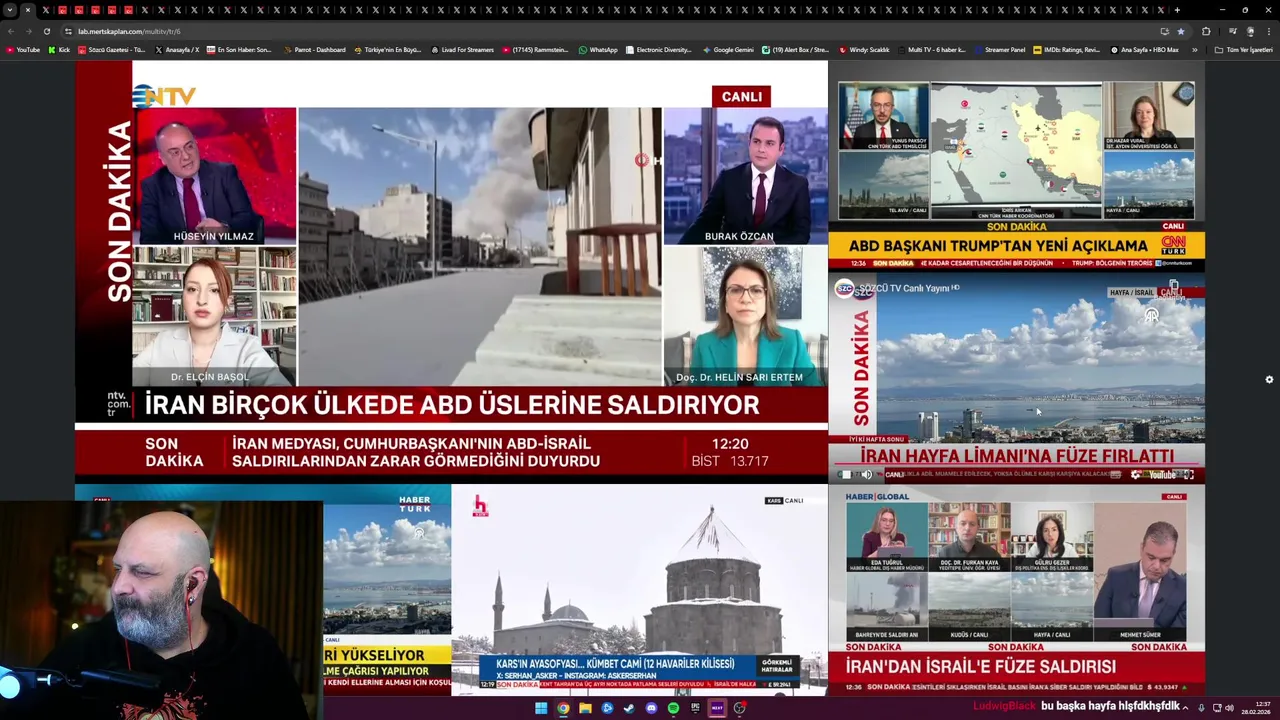Click the YouTube bookmark

23,49
